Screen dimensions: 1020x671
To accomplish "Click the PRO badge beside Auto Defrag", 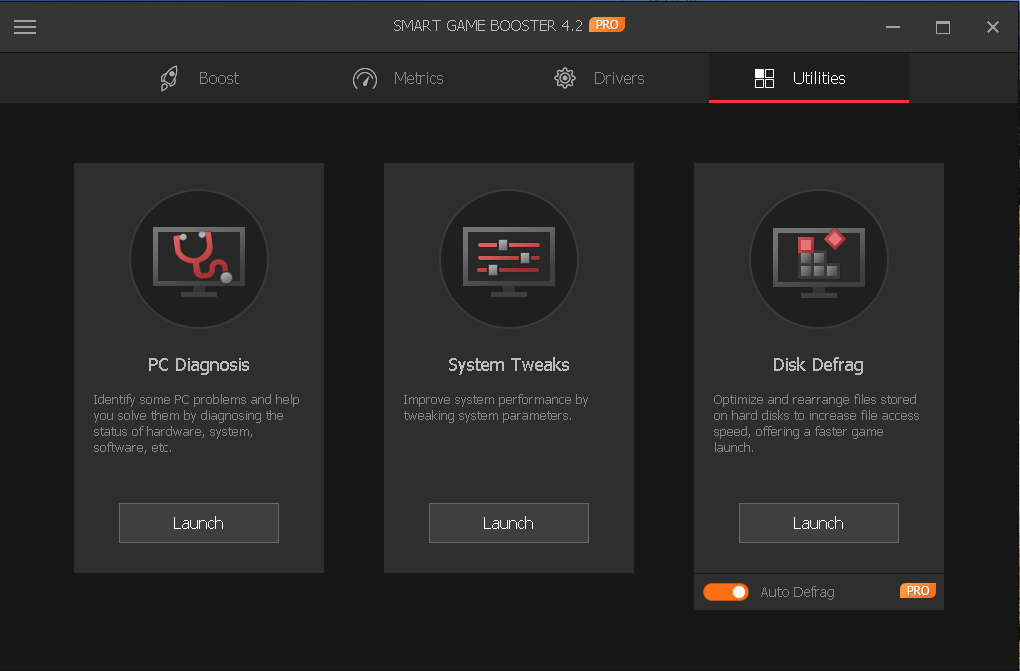I will [918, 590].
